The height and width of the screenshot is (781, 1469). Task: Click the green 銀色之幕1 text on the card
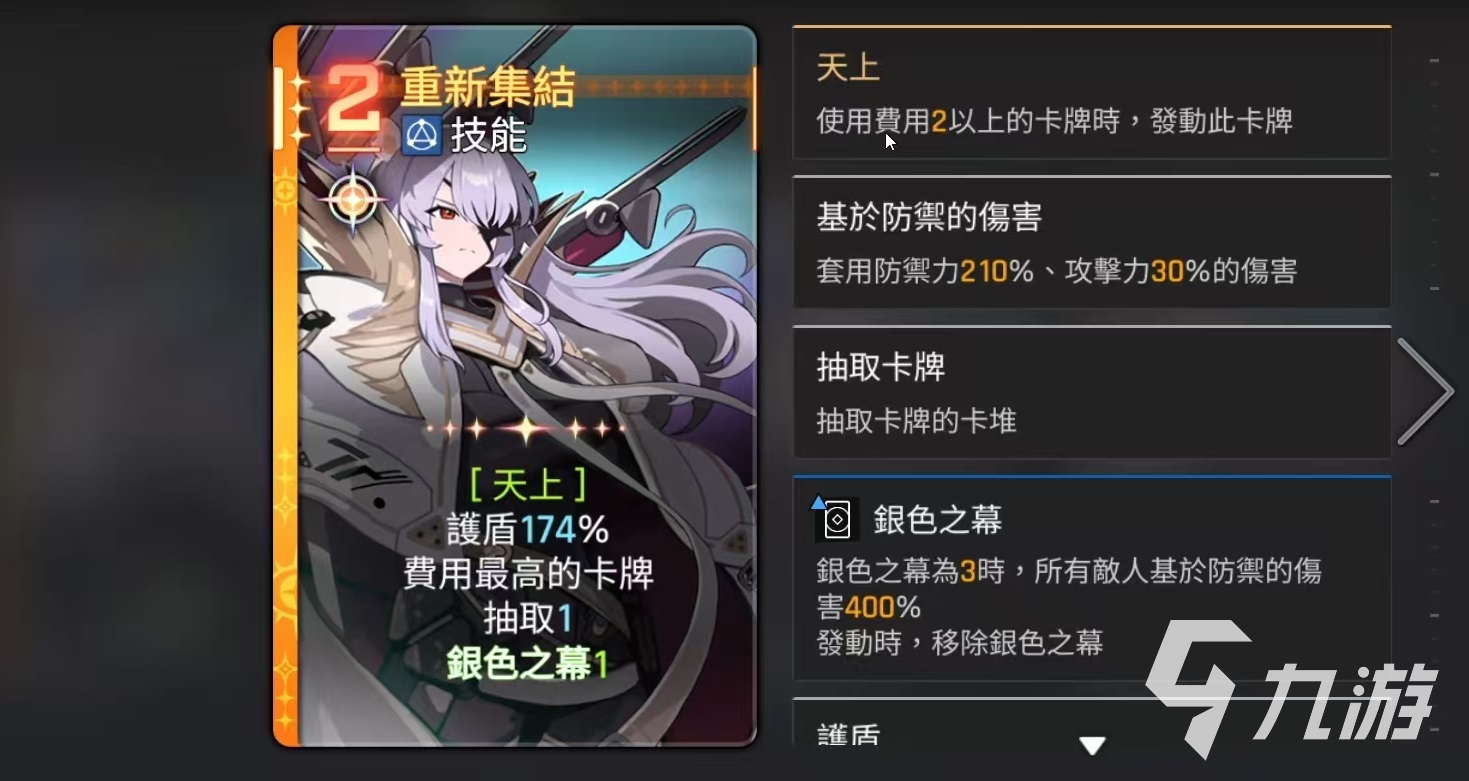click(527, 664)
